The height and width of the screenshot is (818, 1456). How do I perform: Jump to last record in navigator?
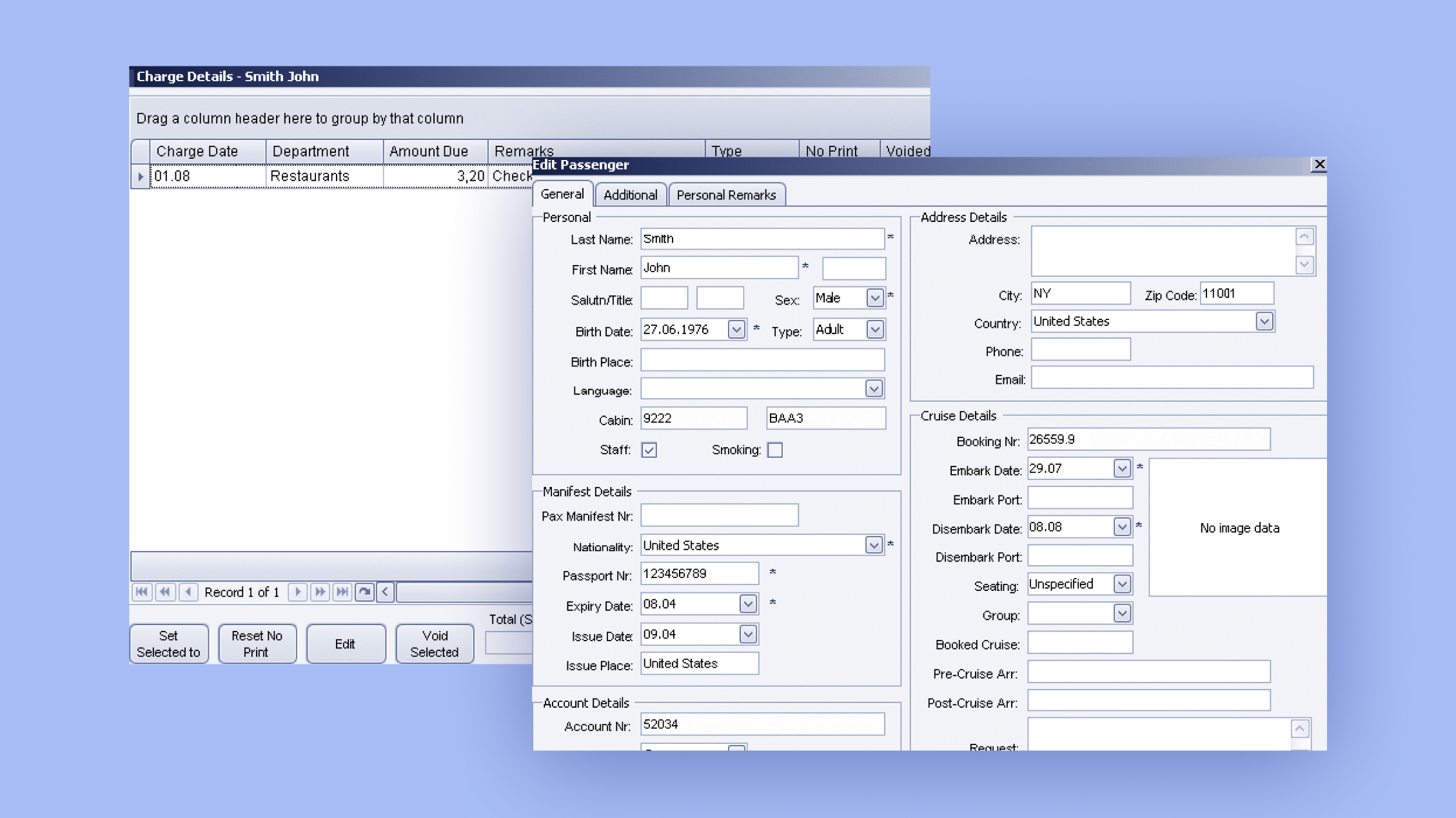342,592
